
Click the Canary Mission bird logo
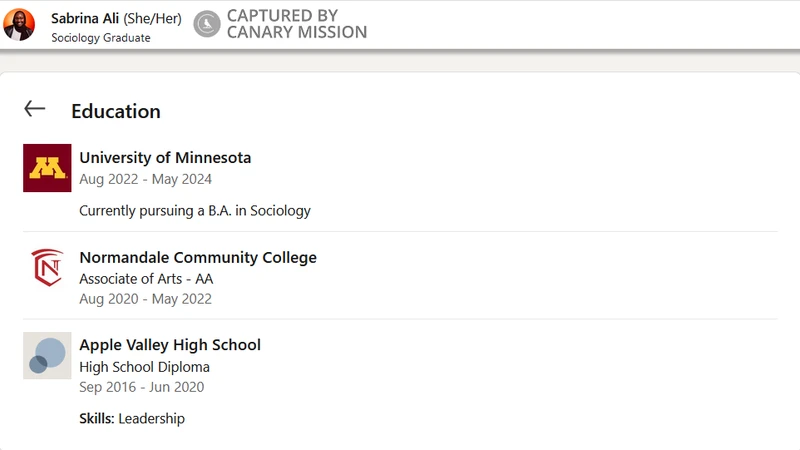(x=207, y=23)
